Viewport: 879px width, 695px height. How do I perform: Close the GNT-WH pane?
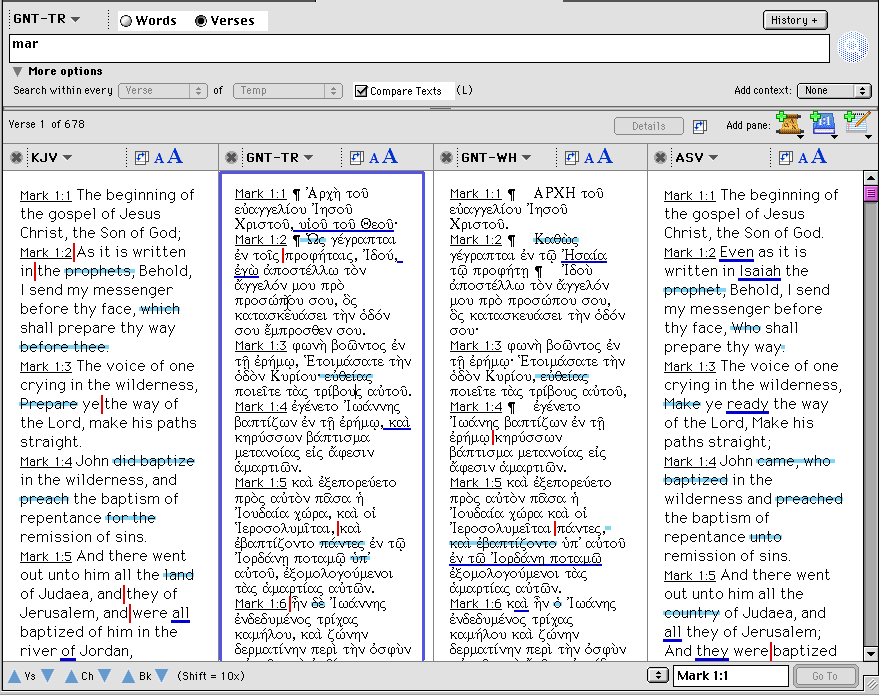click(x=445, y=157)
